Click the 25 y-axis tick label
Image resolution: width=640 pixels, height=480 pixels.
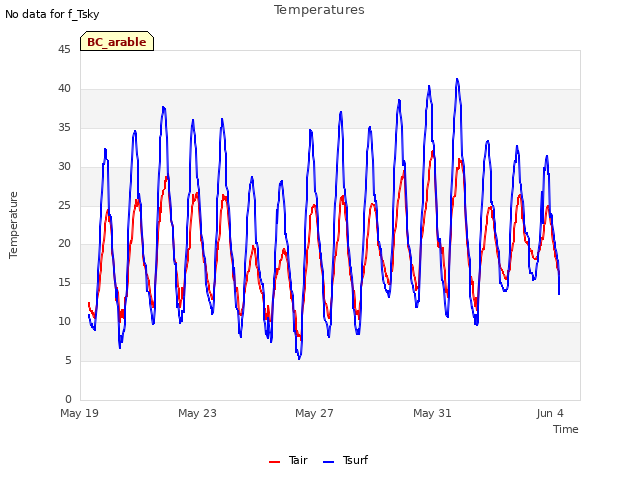click(x=64, y=205)
